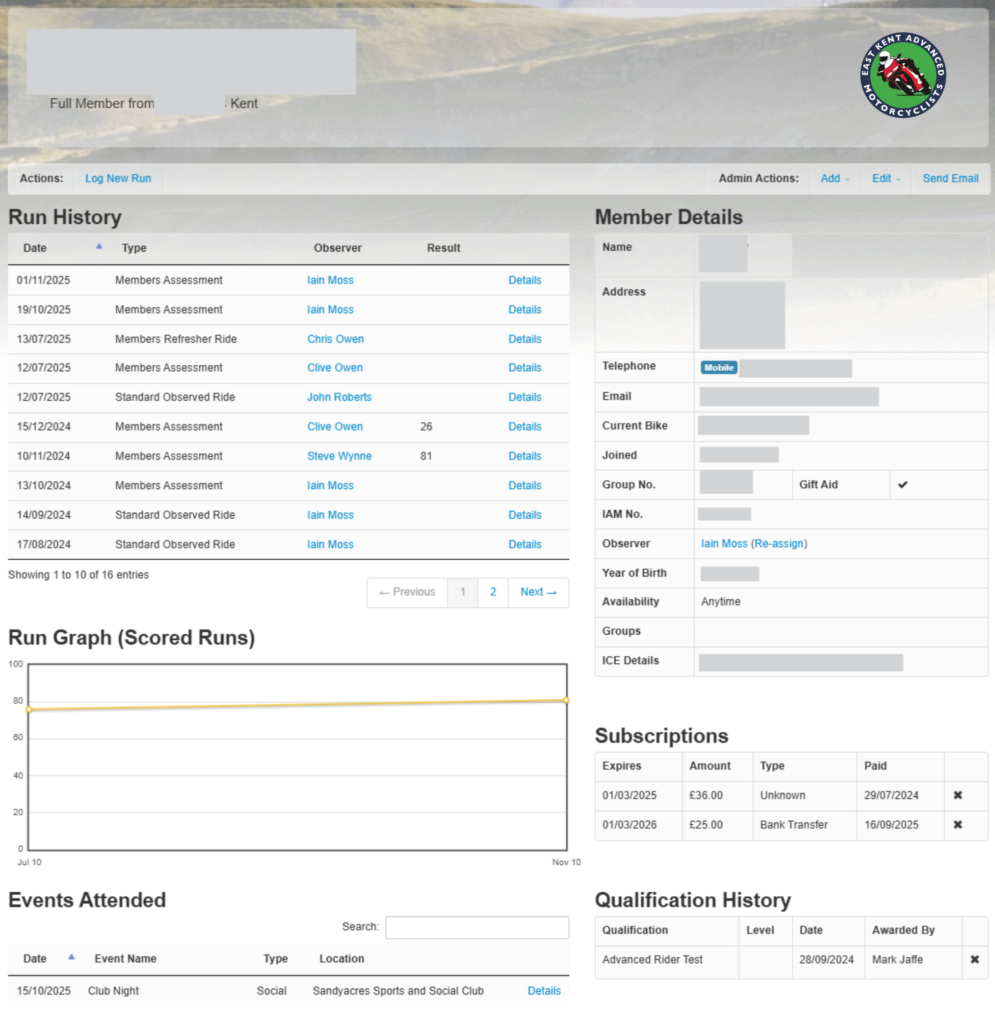Remove the Advanced Rider Test qualification
995x1030 pixels.
pos(975,959)
